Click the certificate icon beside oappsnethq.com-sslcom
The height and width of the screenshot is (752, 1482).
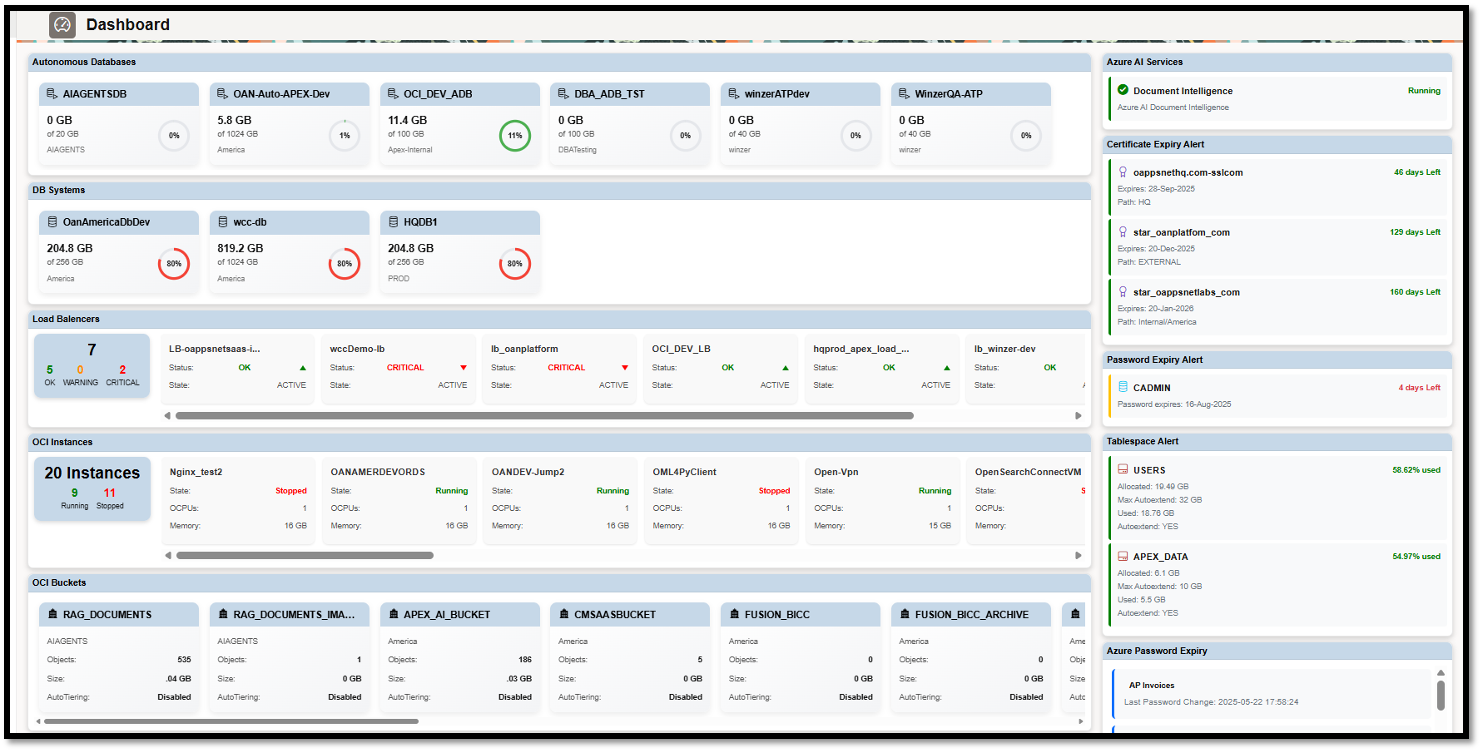tap(1122, 171)
